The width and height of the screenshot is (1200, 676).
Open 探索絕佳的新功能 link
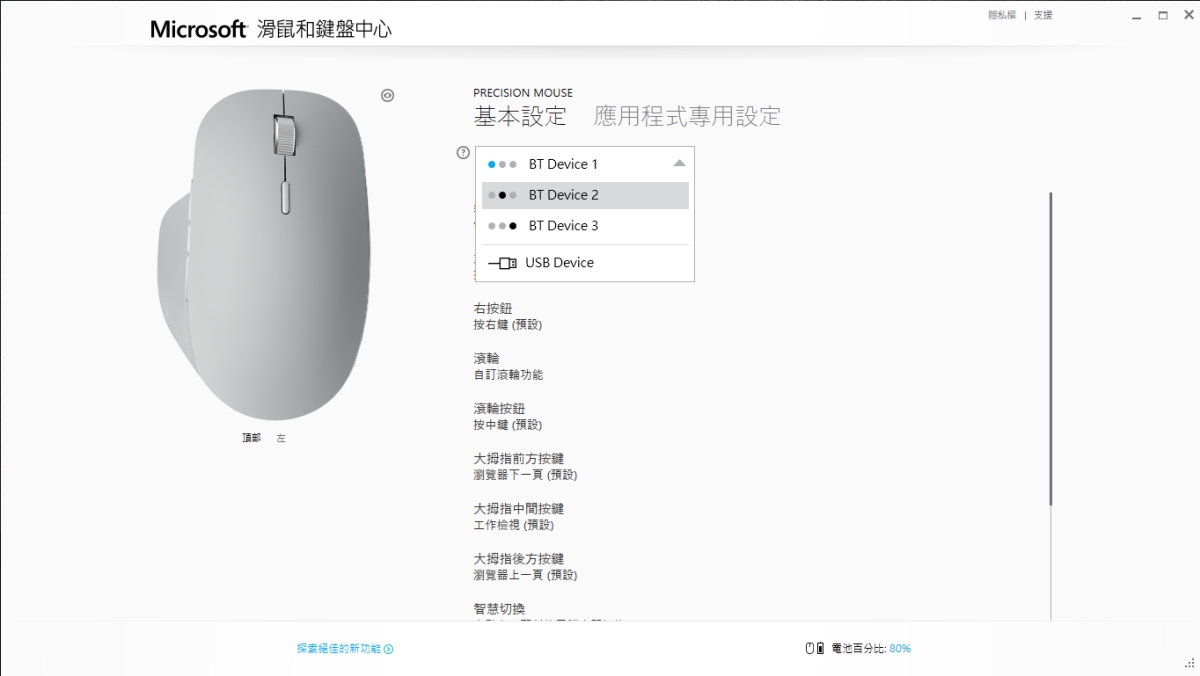coord(338,649)
